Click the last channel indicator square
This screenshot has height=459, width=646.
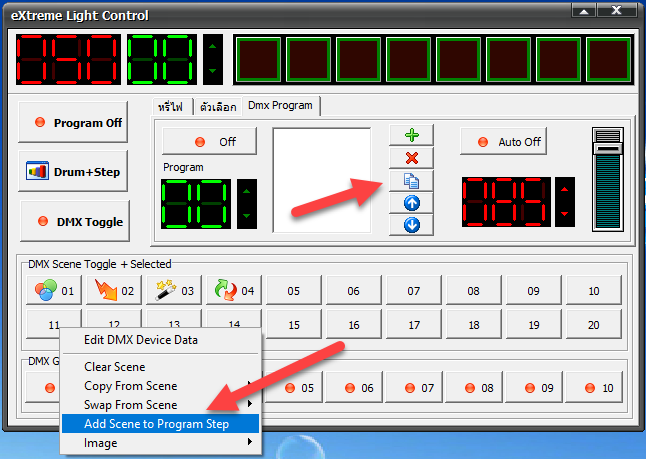[x=609, y=60]
